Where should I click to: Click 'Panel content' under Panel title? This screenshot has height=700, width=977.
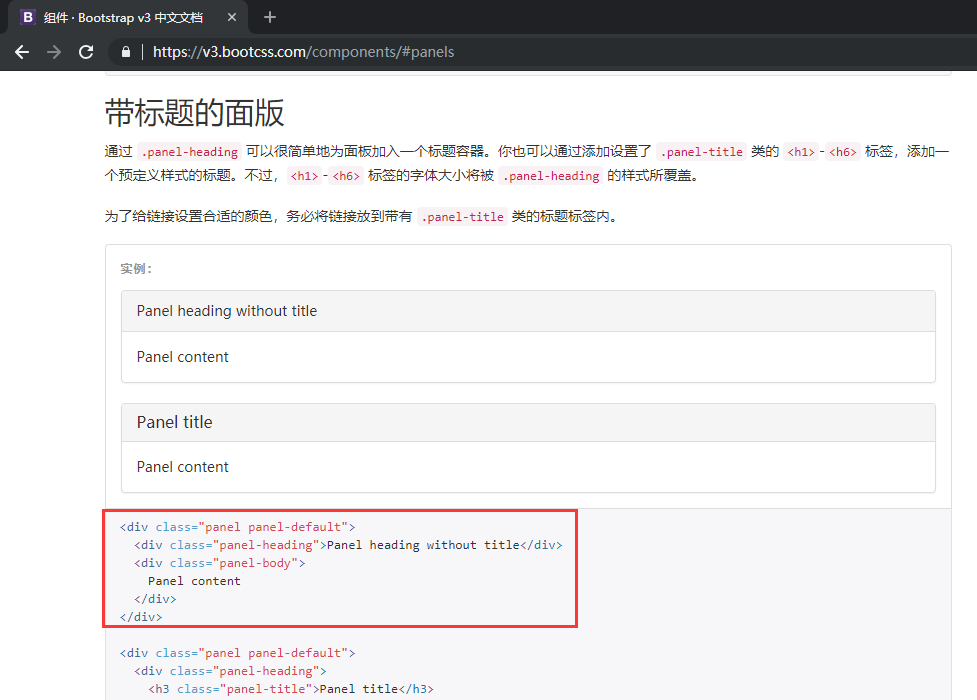183,467
